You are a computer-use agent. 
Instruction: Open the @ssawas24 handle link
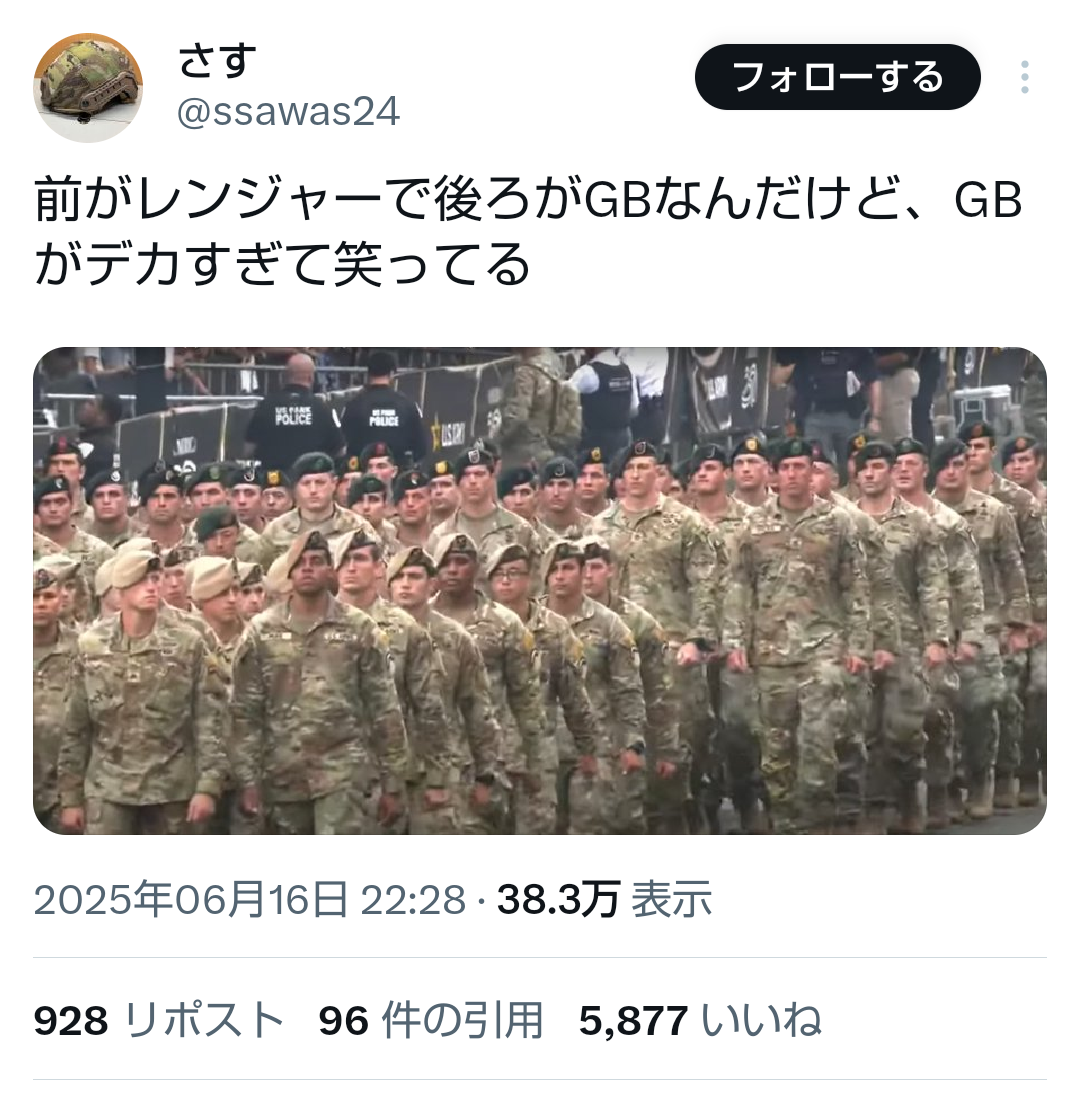[x=289, y=112]
